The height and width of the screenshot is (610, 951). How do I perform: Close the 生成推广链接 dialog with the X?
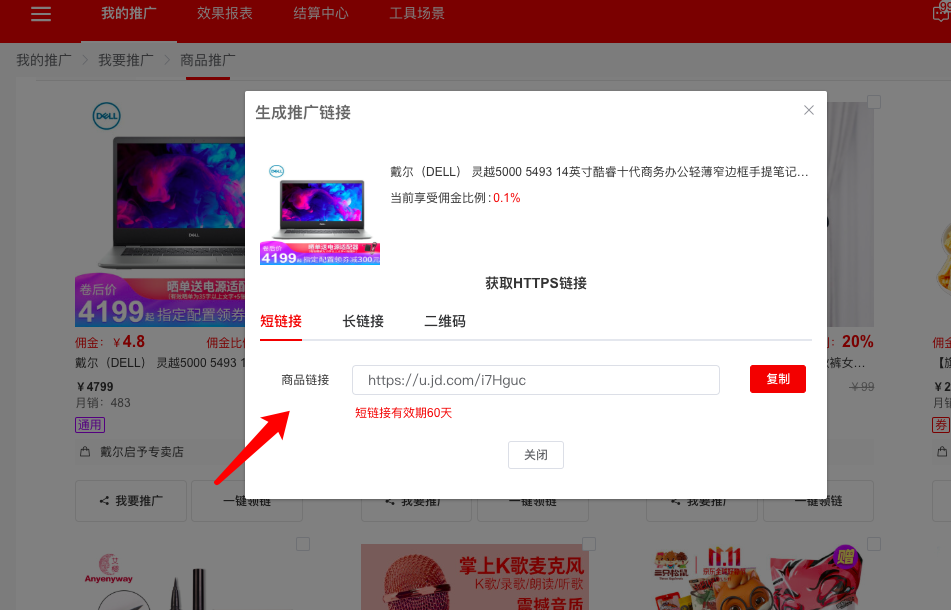808,110
